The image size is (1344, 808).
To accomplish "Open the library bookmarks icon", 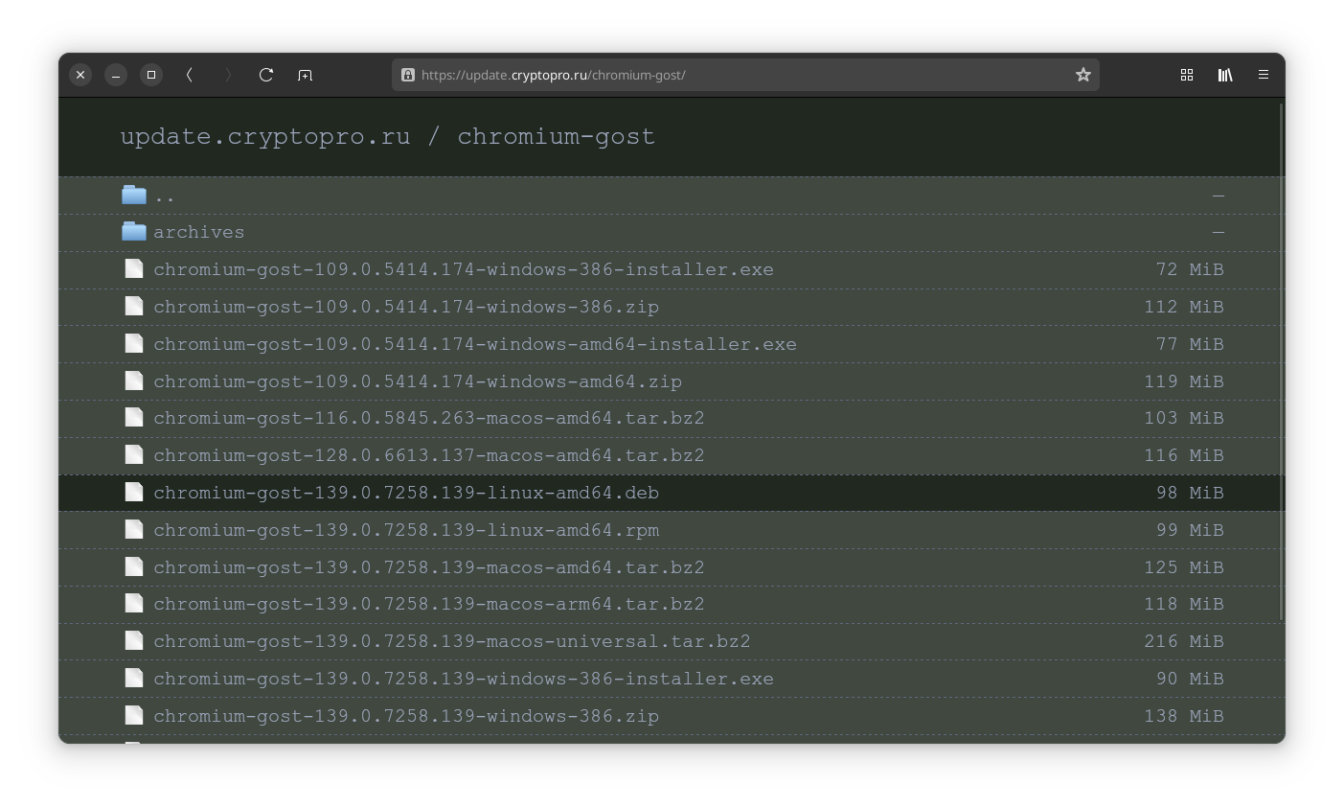I will point(1225,75).
